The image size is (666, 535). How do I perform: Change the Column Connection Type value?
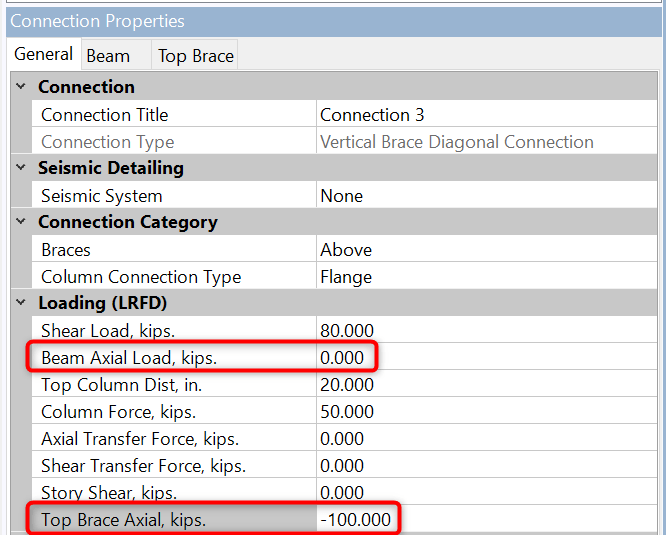486,277
